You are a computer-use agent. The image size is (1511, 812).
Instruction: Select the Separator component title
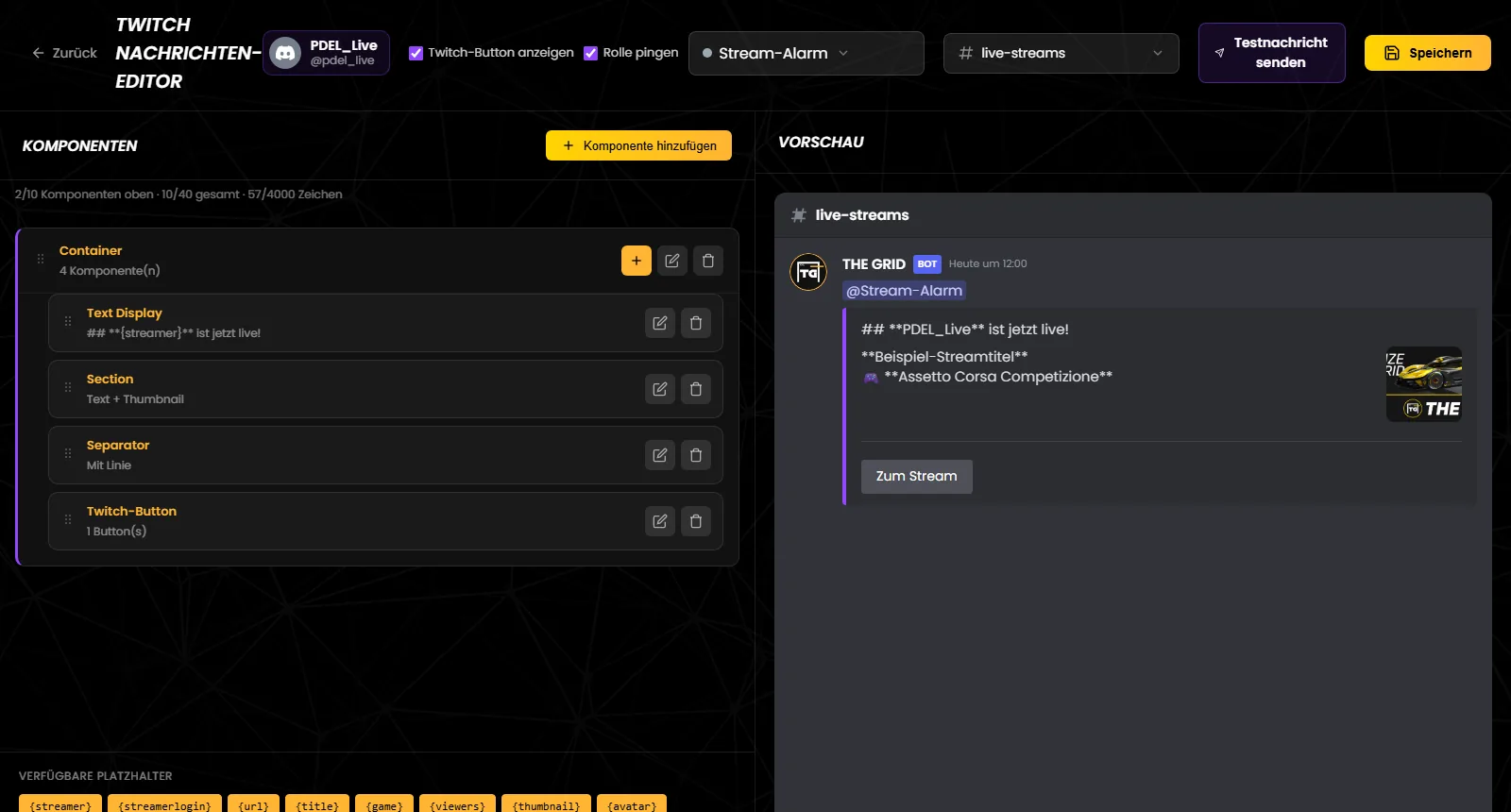pos(118,445)
